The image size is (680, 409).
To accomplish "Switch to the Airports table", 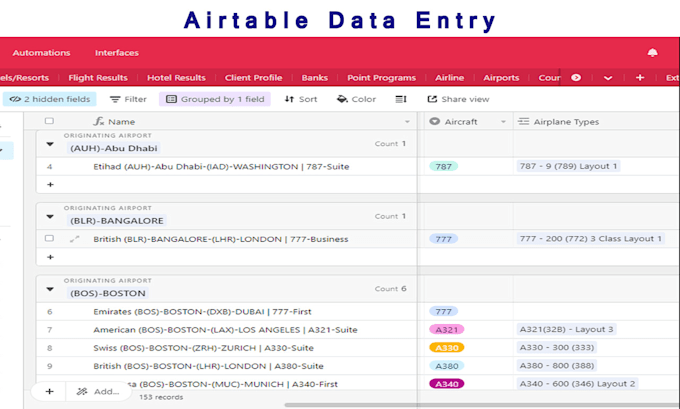I will click(501, 78).
